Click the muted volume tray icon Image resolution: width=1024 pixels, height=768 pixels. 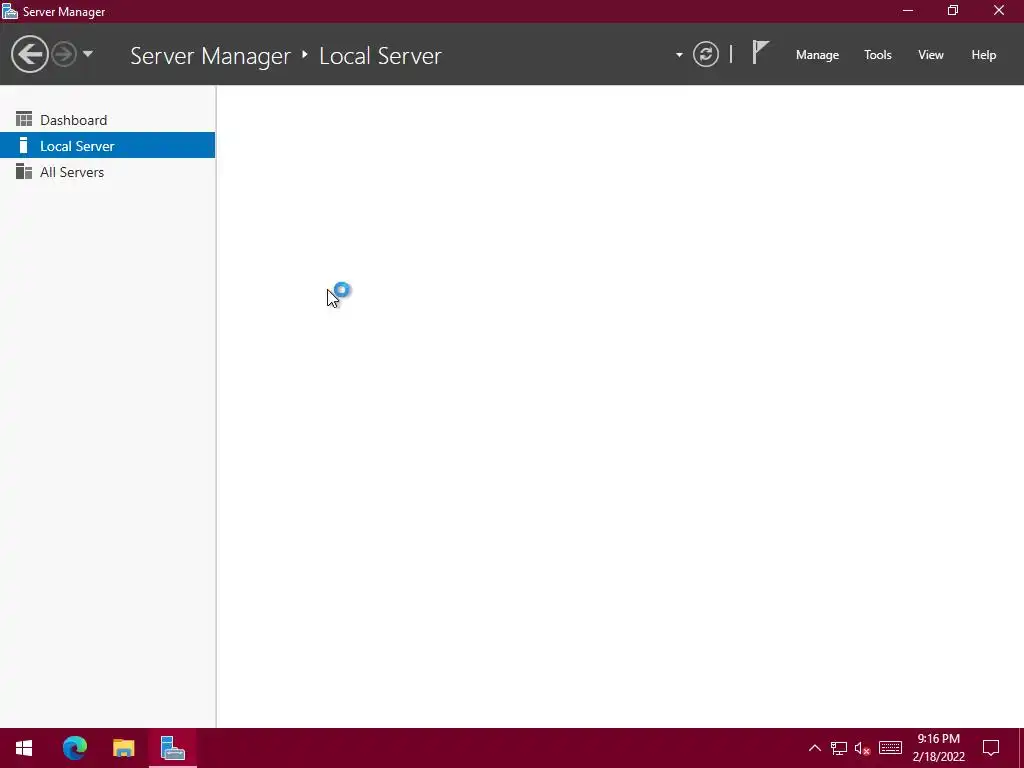coord(862,748)
